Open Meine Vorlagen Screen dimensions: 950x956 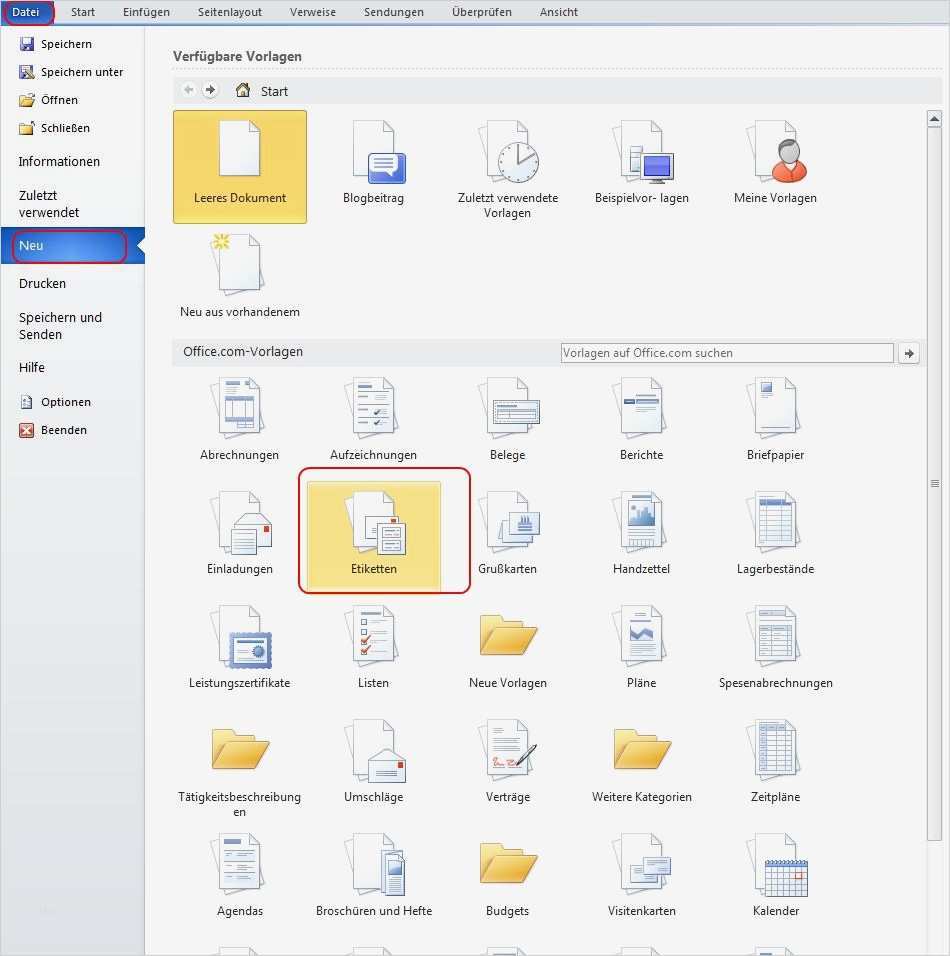pyautogui.click(x=774, y=165)
